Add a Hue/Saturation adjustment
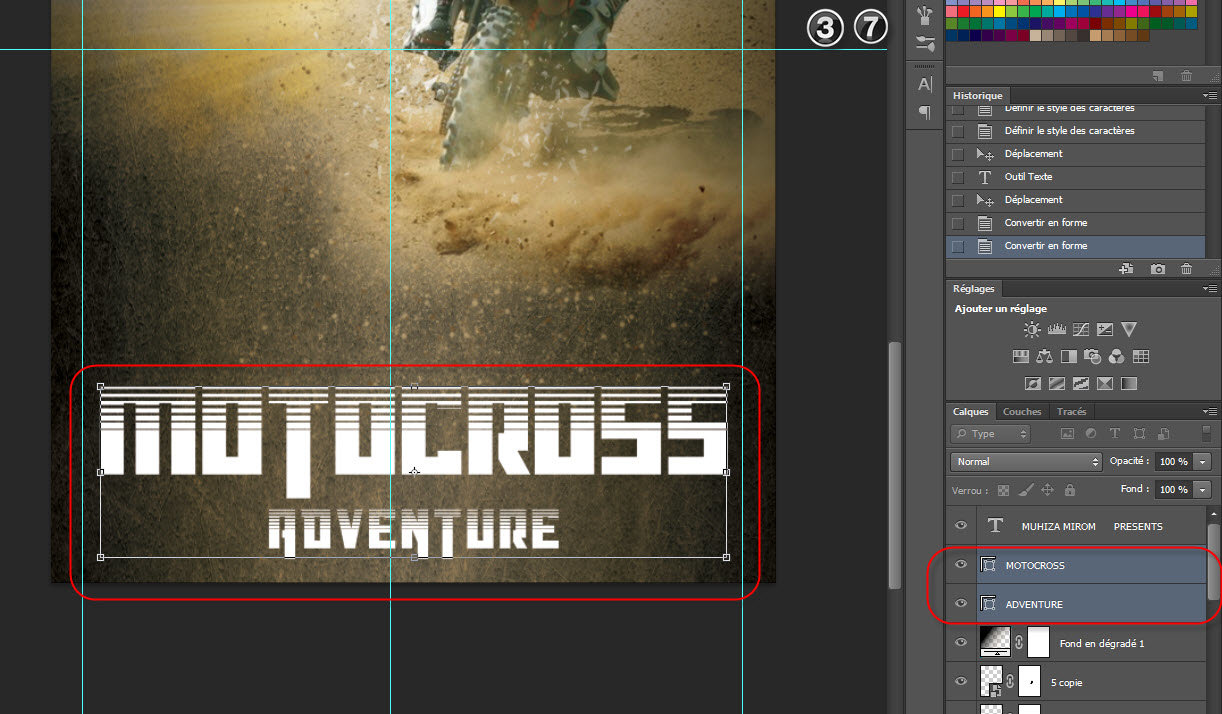This screenshot has width=1222, height=714. (x=1021, y=357)
